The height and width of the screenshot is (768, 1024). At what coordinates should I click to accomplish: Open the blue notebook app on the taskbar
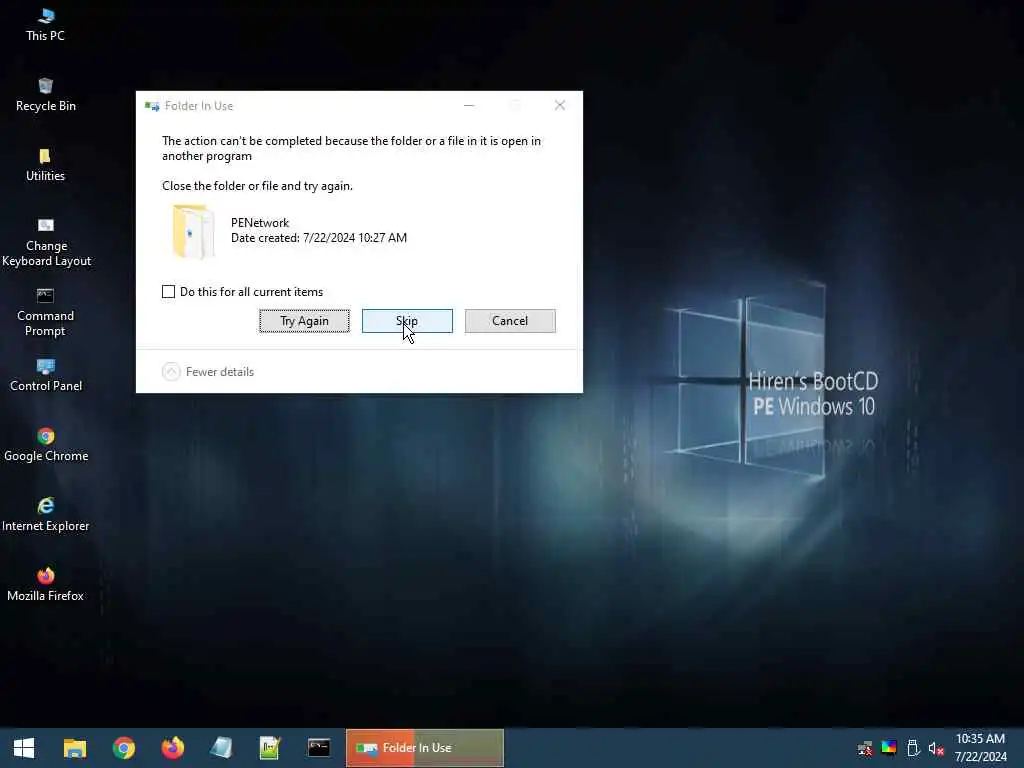coord(221,748)
